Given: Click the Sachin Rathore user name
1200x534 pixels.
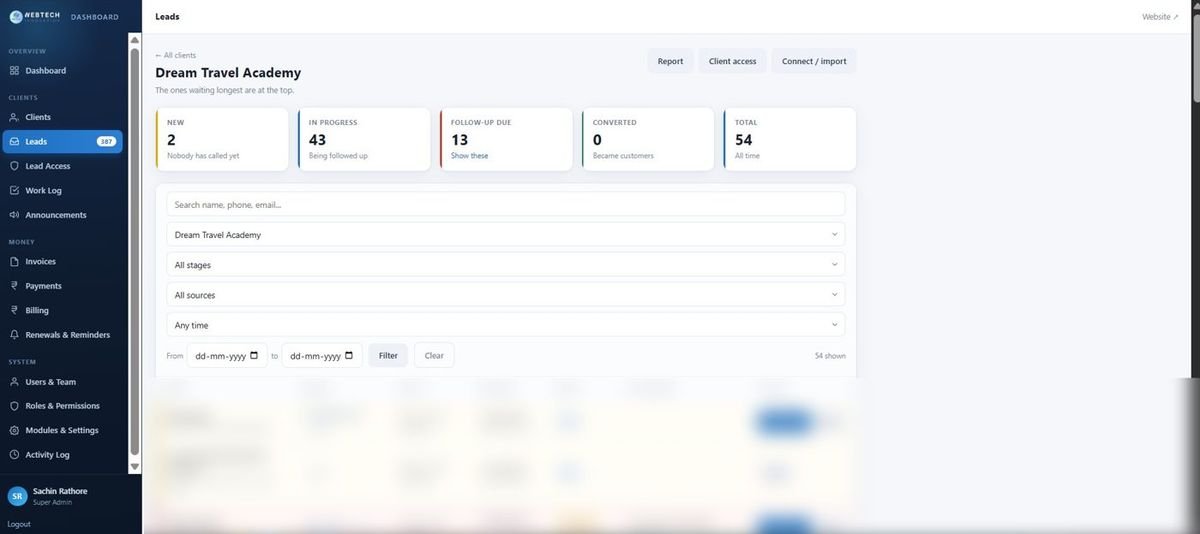Looking at the screenshot, I should tap(60, 491).
